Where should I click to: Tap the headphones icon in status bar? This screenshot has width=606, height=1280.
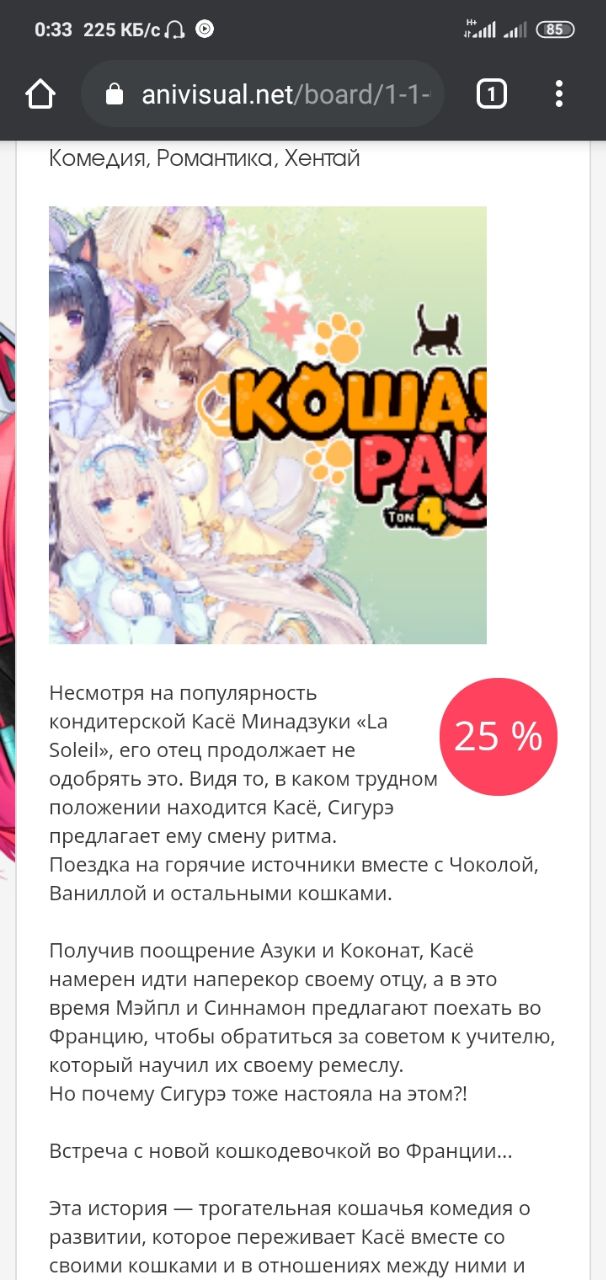(x=176, y=29)
